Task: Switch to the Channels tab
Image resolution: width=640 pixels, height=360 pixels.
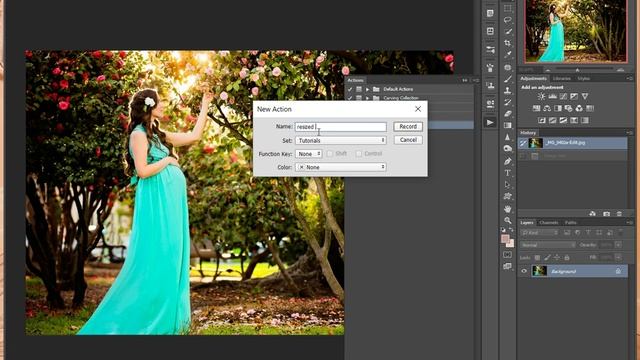Action: (549, 222)
